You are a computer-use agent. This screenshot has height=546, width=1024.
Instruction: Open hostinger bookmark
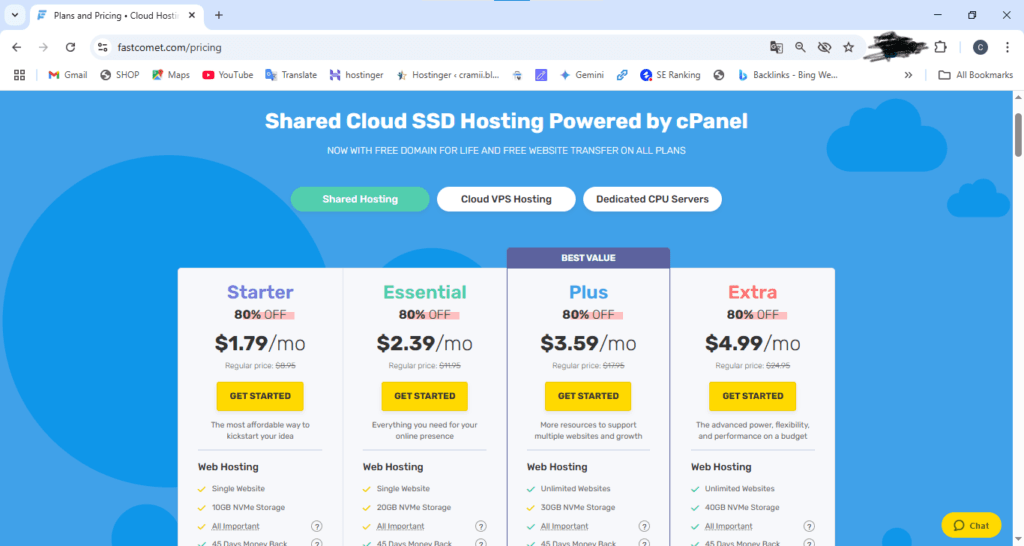357,75
